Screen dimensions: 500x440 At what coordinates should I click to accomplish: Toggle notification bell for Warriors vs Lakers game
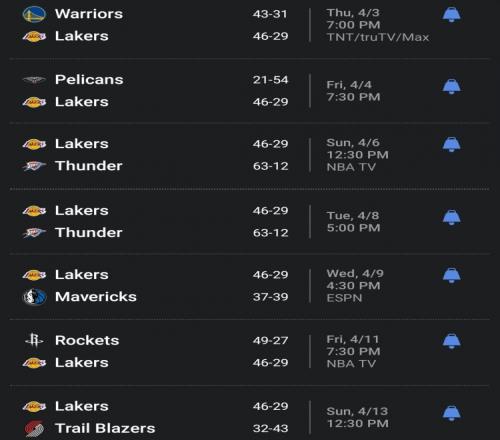click(452, 15)
